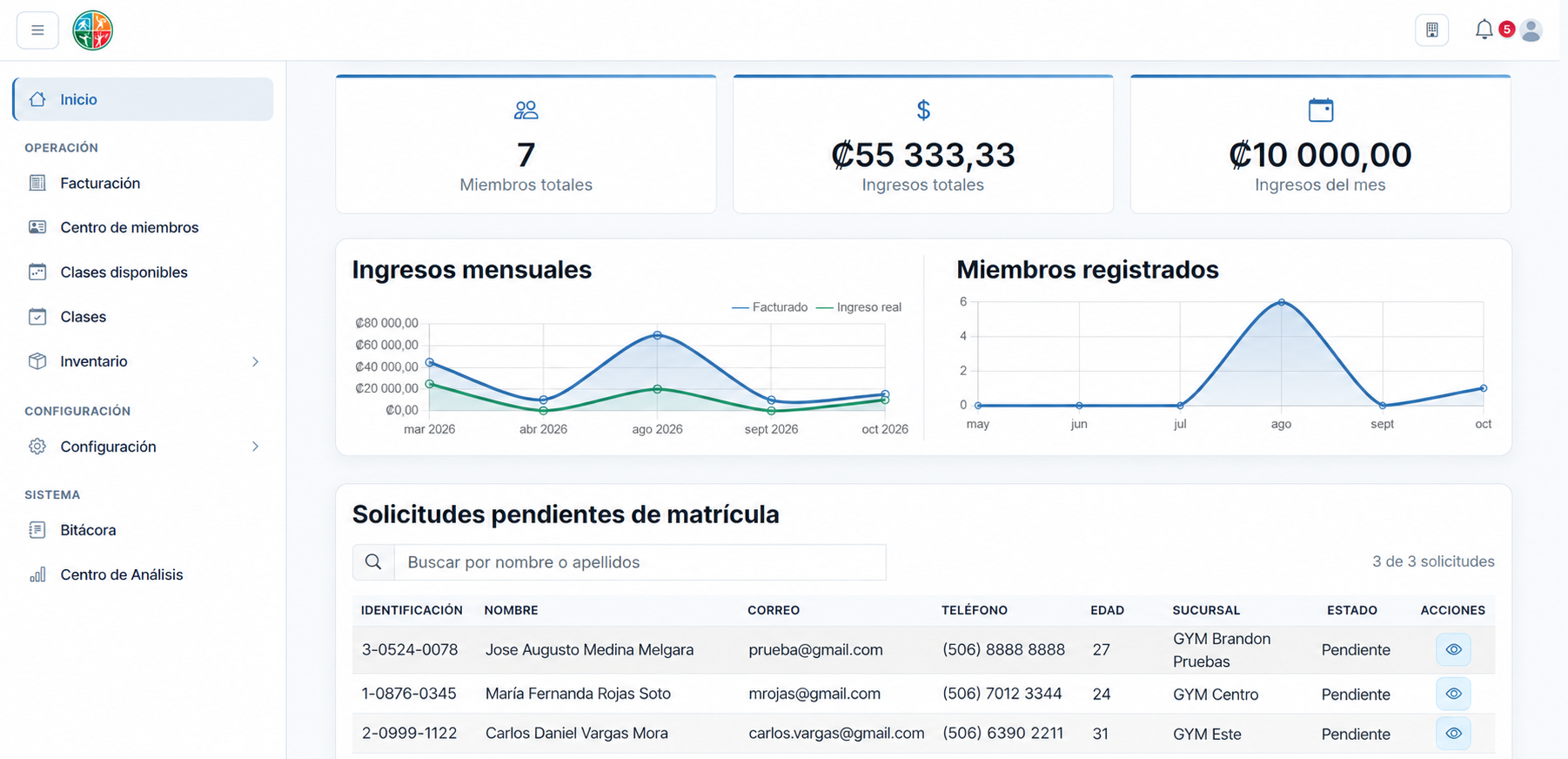Click the Centro de Análisis chart icon
The image size is (1568, 759).
click(37, 574)
